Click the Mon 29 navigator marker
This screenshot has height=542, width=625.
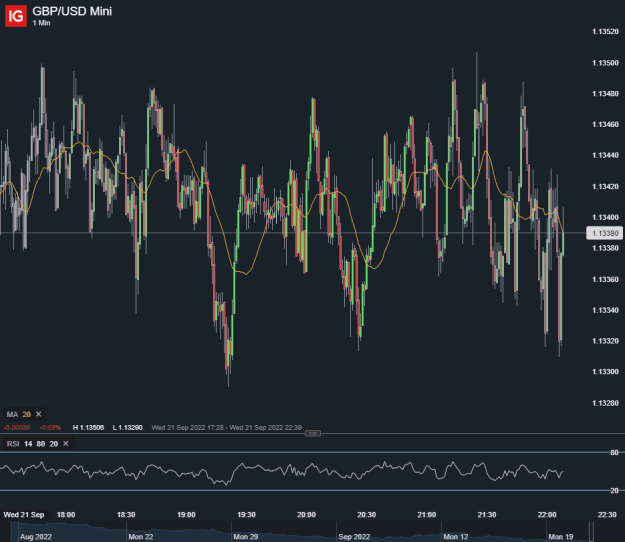click(246, 537)
